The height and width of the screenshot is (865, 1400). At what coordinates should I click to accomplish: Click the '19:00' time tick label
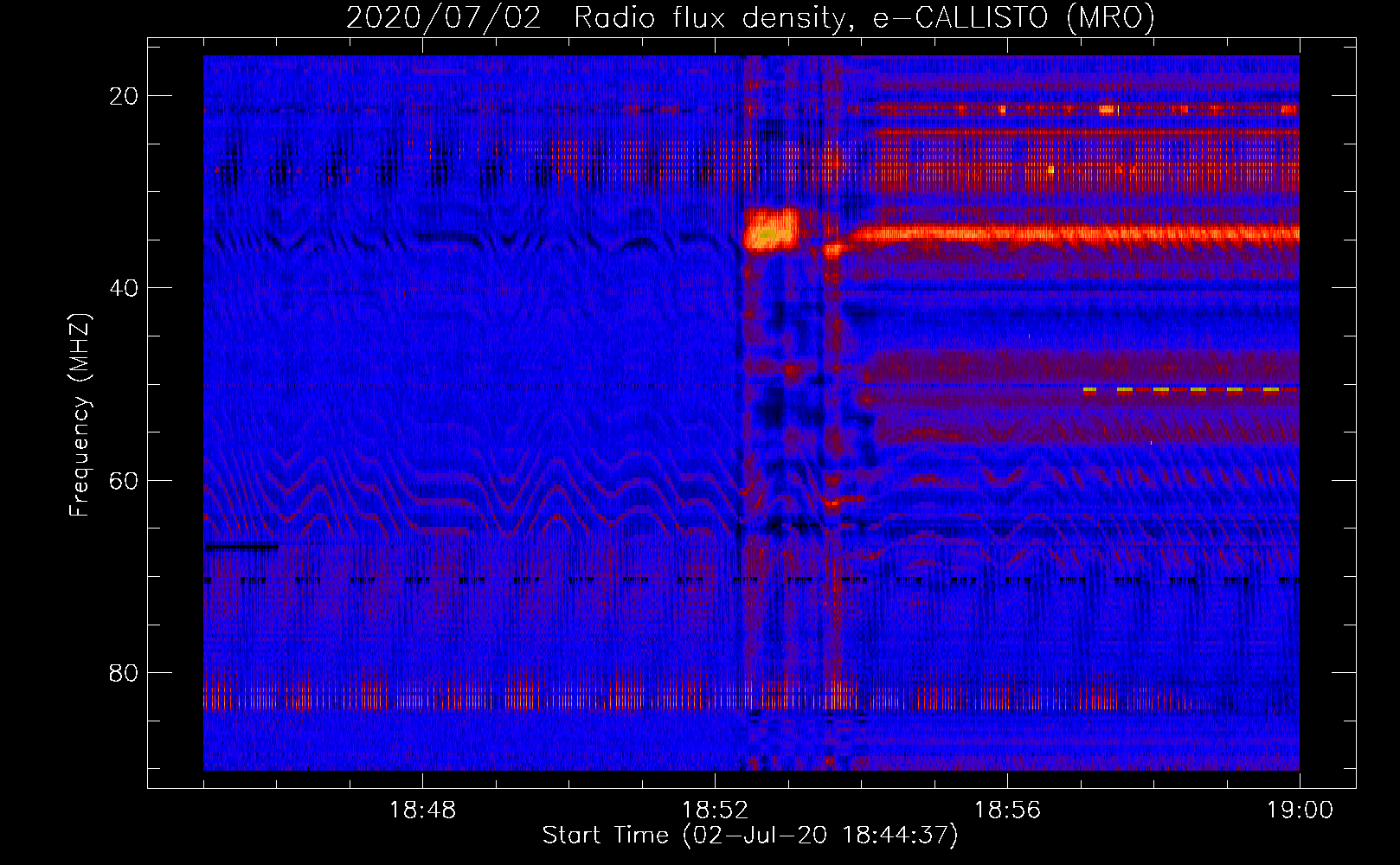coord(1300,811)
